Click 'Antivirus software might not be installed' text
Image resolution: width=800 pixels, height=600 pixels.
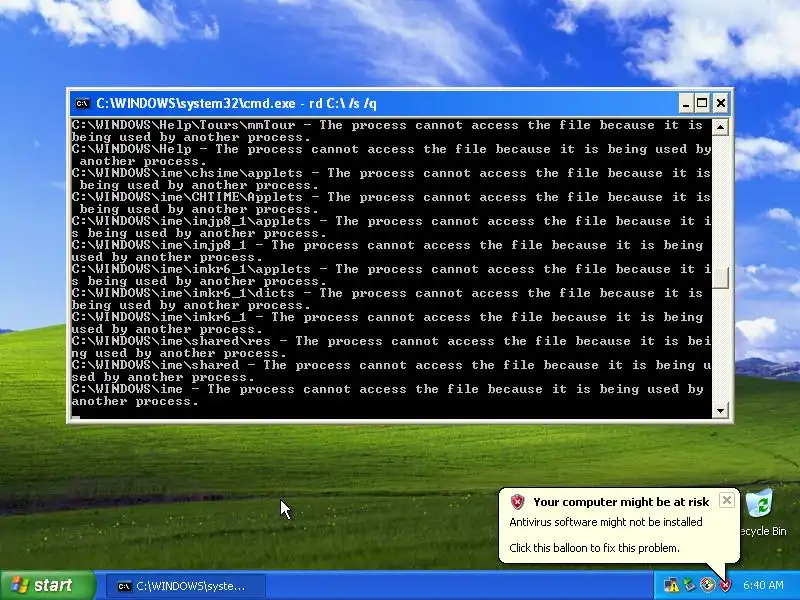(x=606, y=522)
